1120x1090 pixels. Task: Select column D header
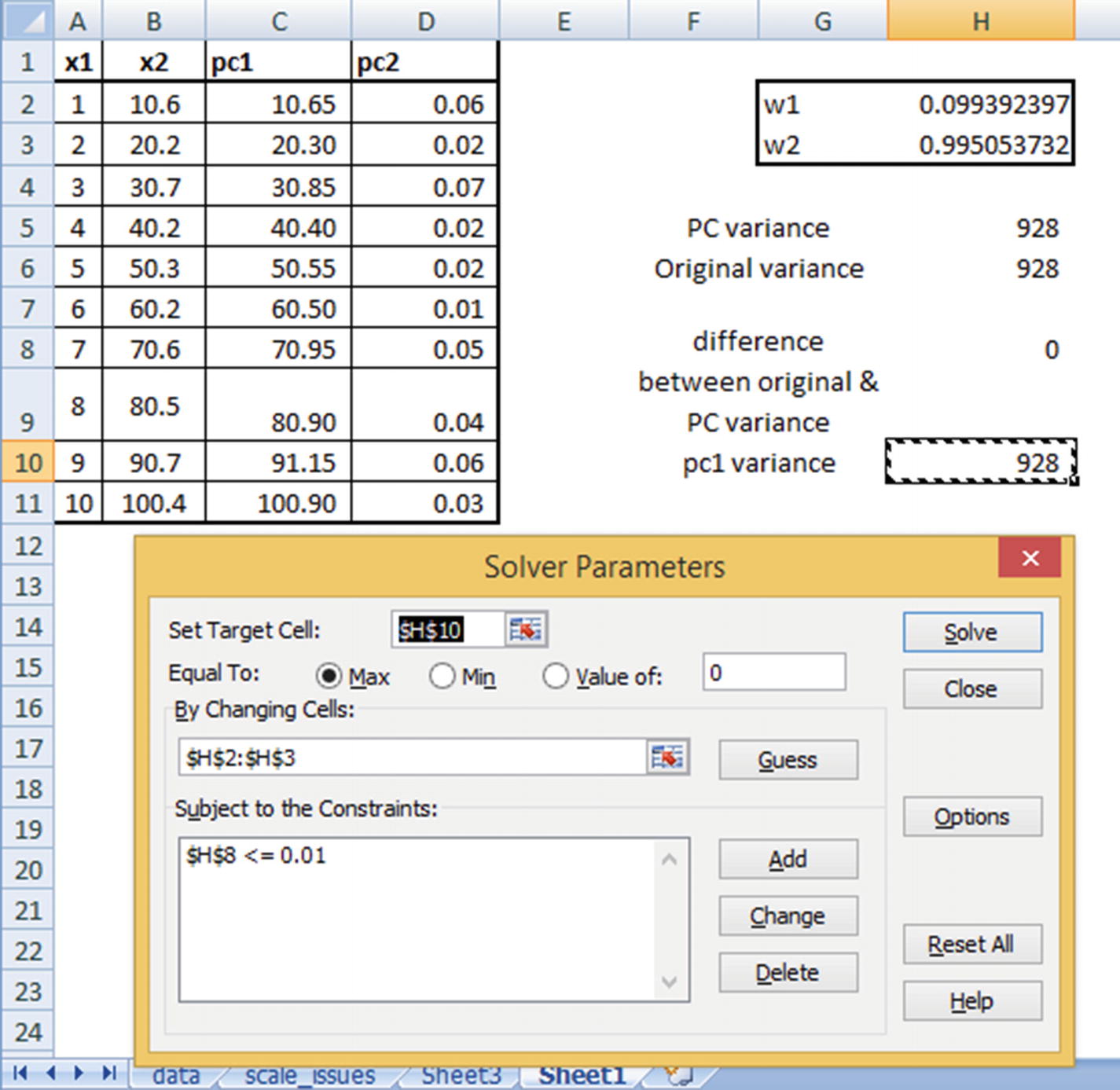coord(425,20)
